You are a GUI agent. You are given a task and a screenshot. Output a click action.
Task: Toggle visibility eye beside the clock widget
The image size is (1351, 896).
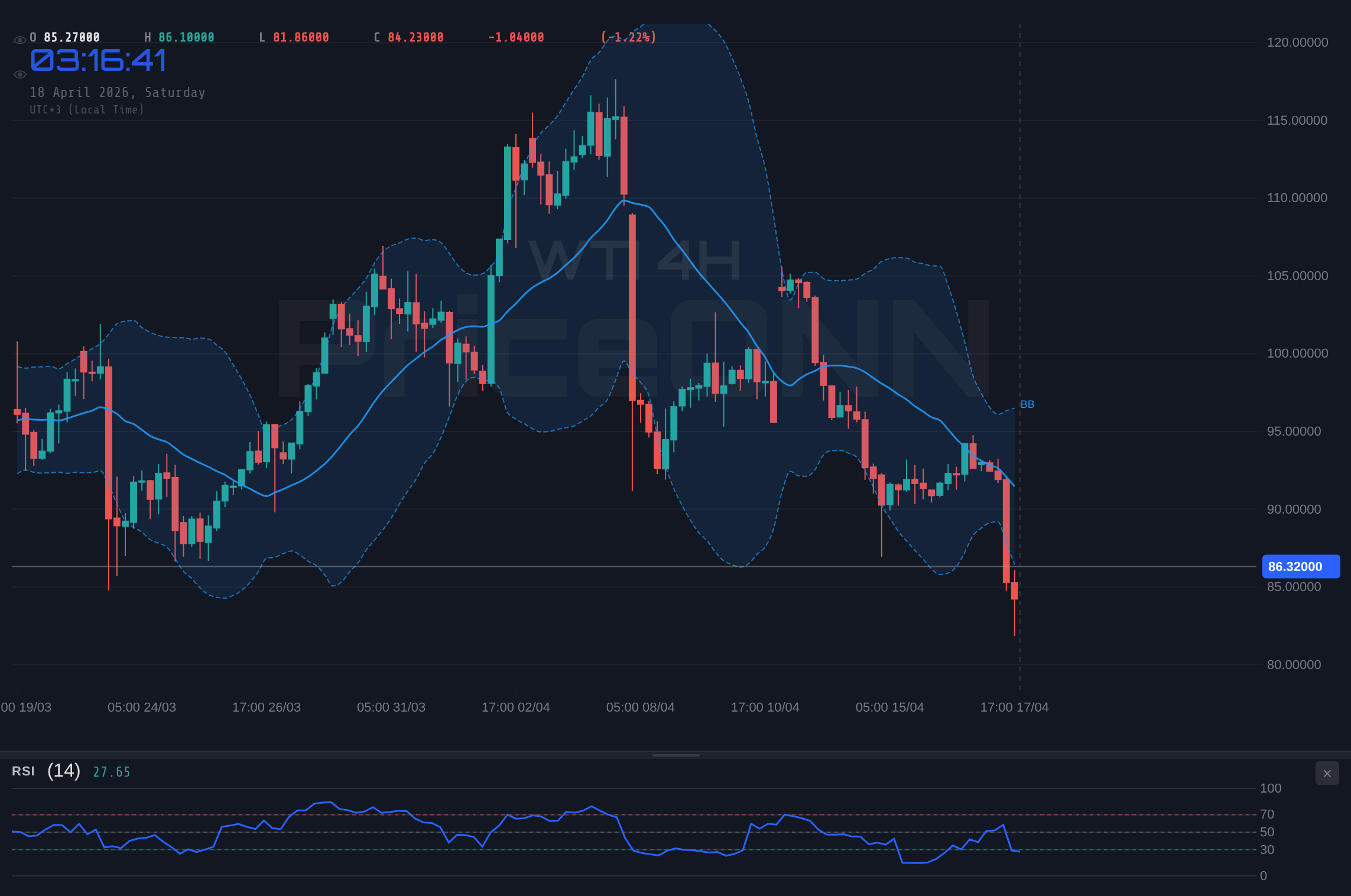20,74
